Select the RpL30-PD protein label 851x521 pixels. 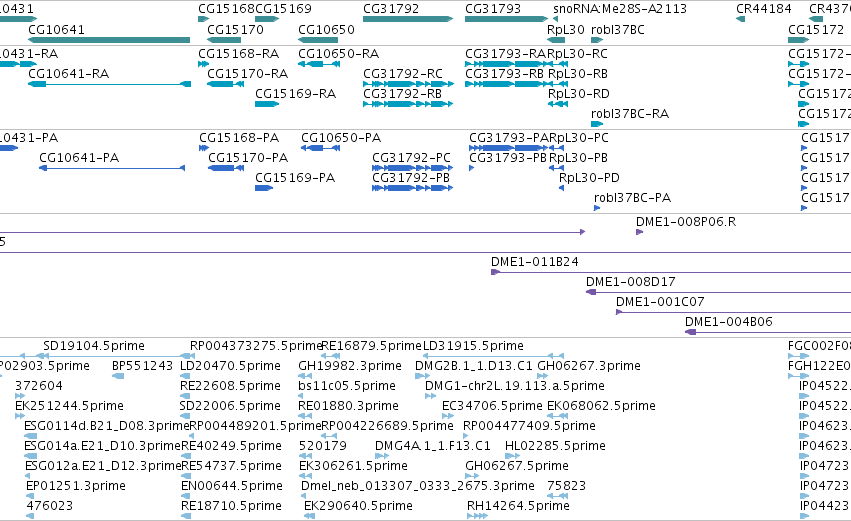589,177
